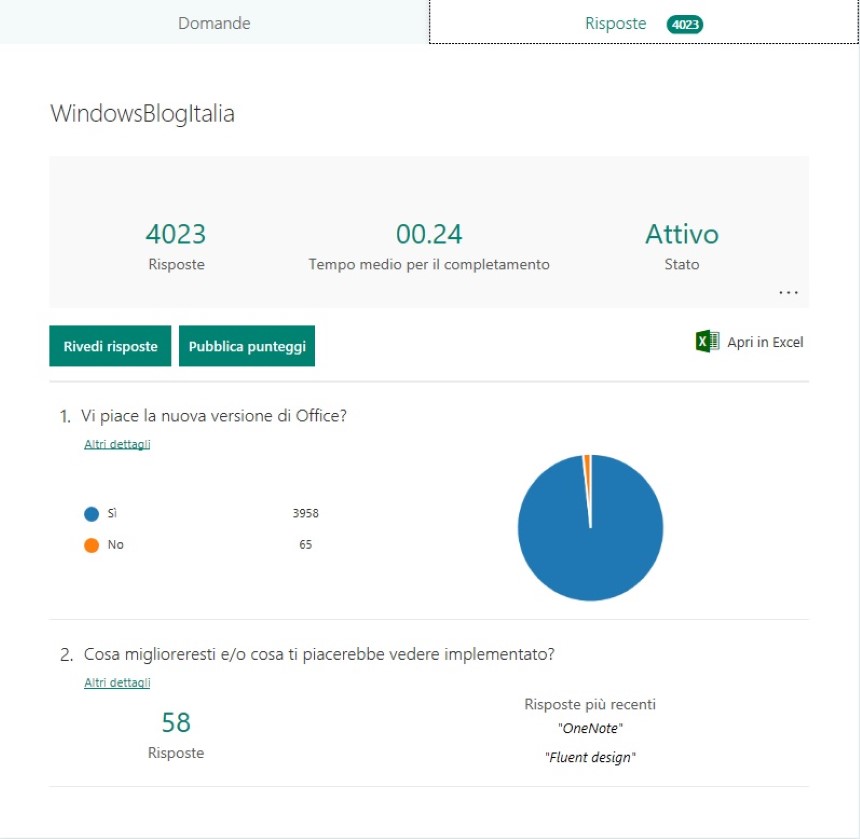Click the Excel icon
This screenshot has width=860, height=839.
[707, 342]
